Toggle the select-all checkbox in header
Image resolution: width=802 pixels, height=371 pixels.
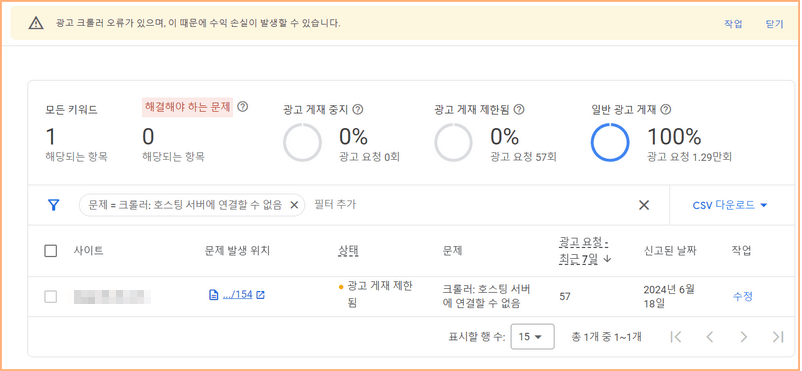coord(51,251)
